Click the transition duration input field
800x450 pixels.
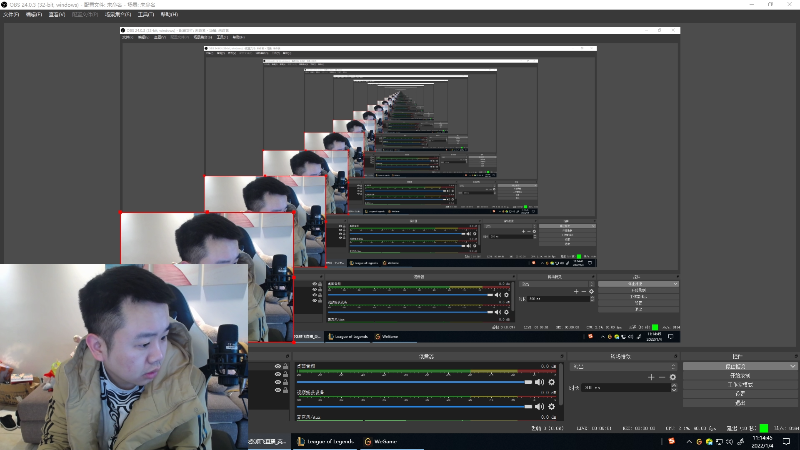pyautogui.click(x=626, y=388)
